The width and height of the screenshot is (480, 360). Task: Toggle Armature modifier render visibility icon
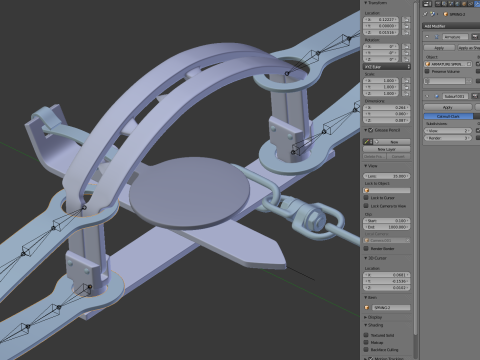[475, 37]
